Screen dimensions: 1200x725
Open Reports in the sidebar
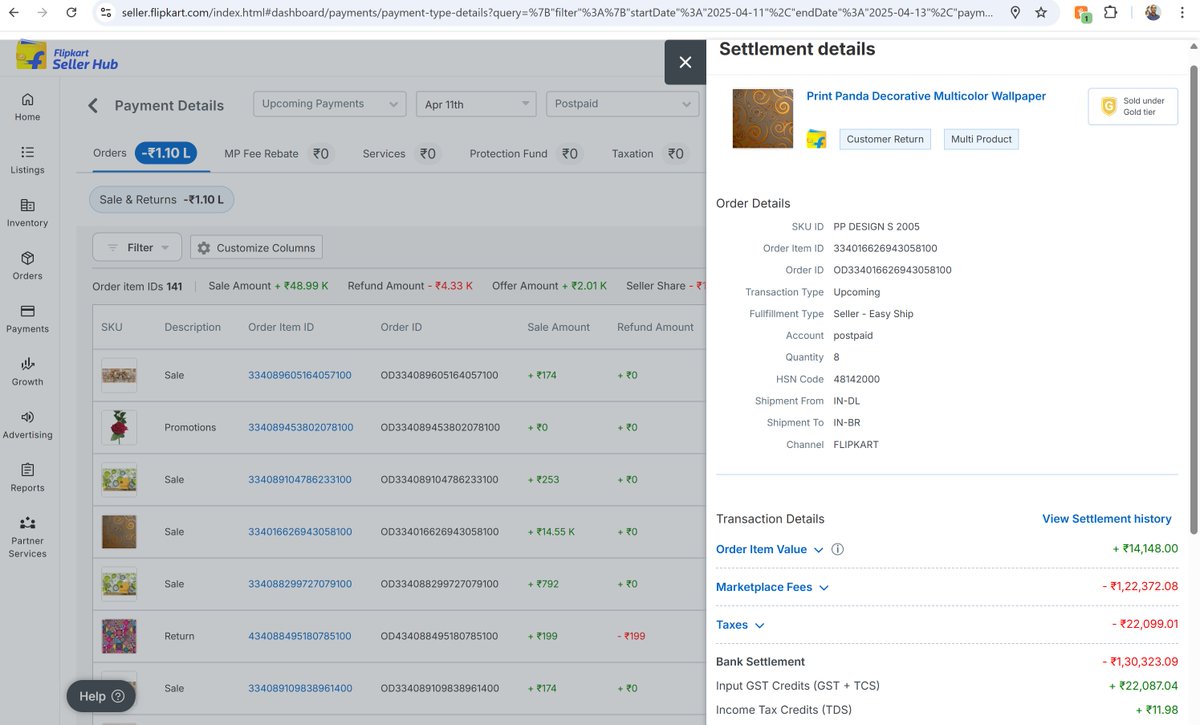[x=27, y=478]
